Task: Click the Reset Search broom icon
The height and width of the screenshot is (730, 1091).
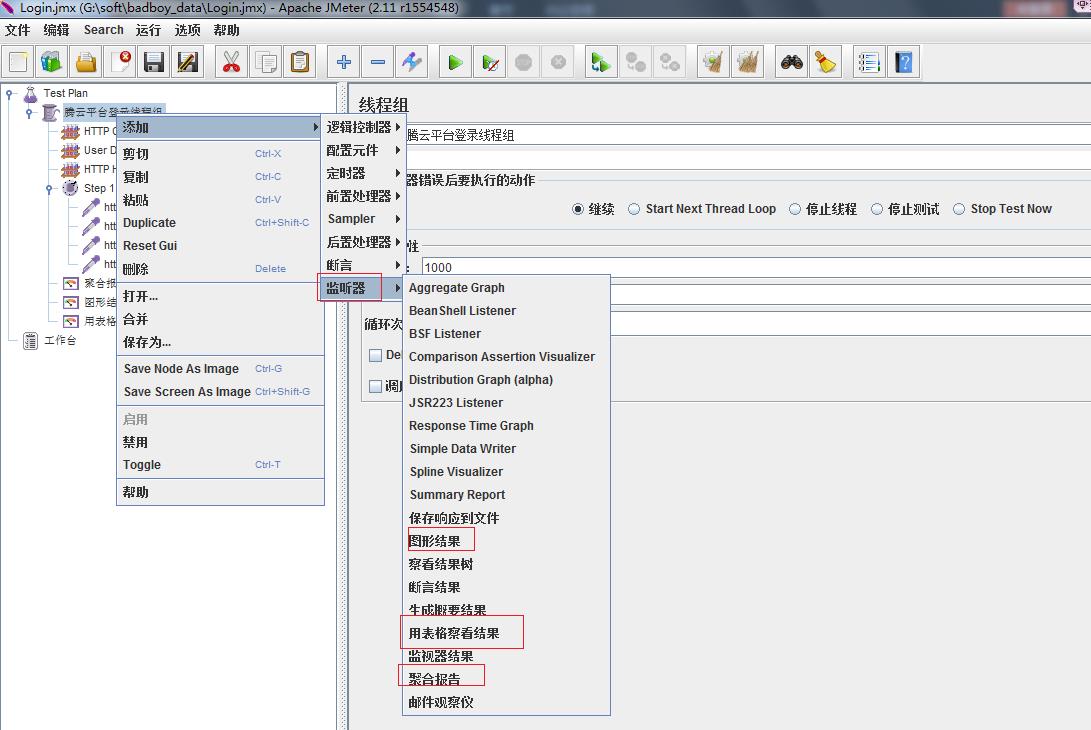Action: click(825, 62)
